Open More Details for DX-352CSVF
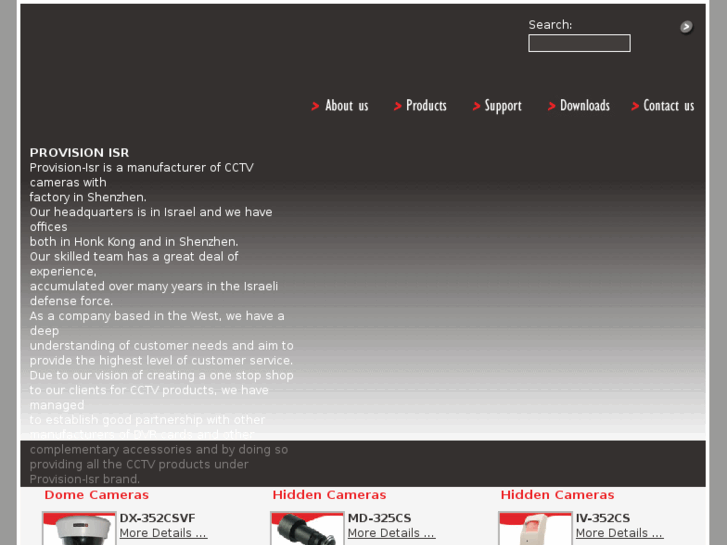This screenshot has width=727, height=545. point(163,533)
